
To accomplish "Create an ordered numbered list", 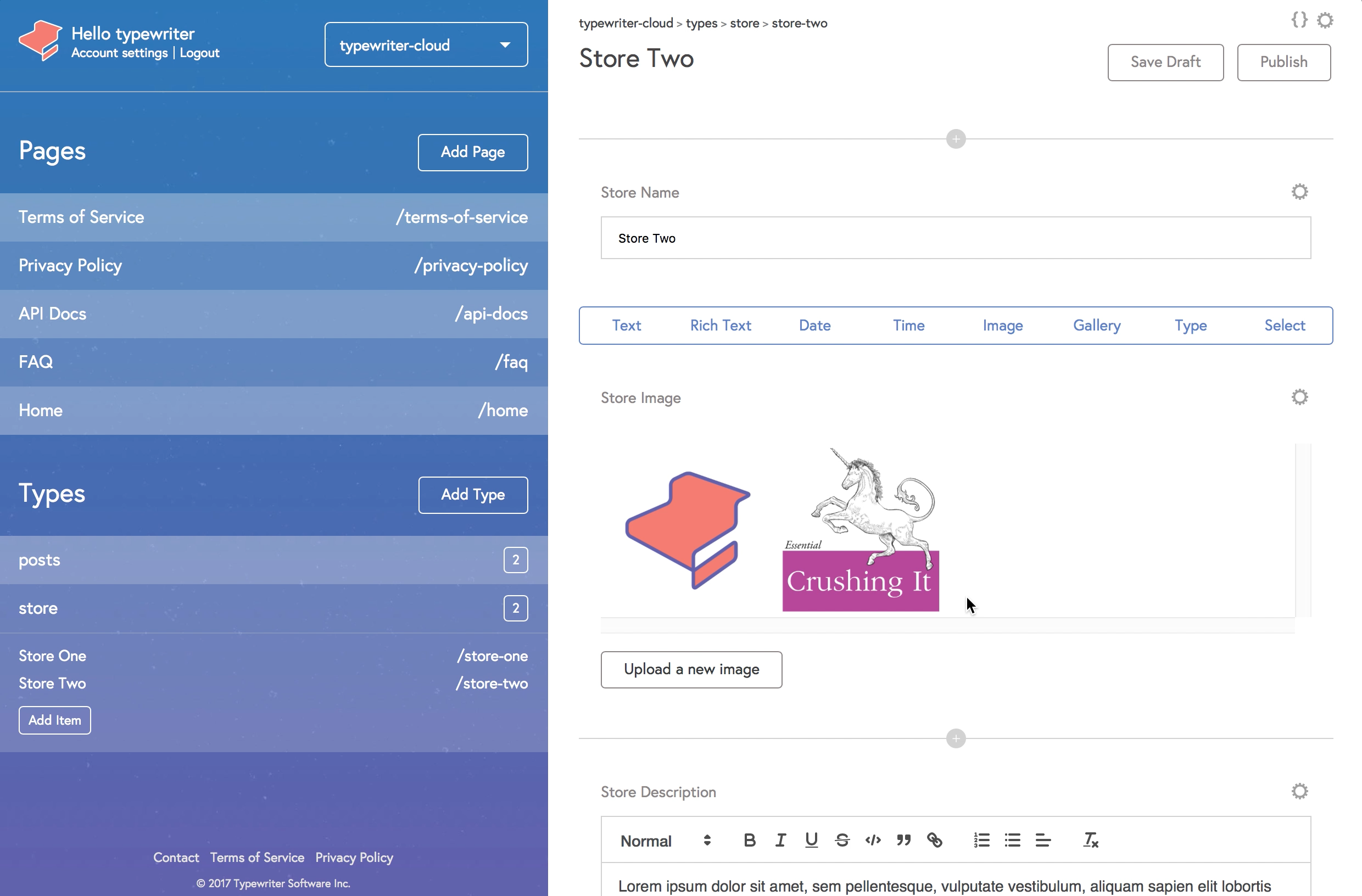I will pyautogui.click(x=981, y=840).
